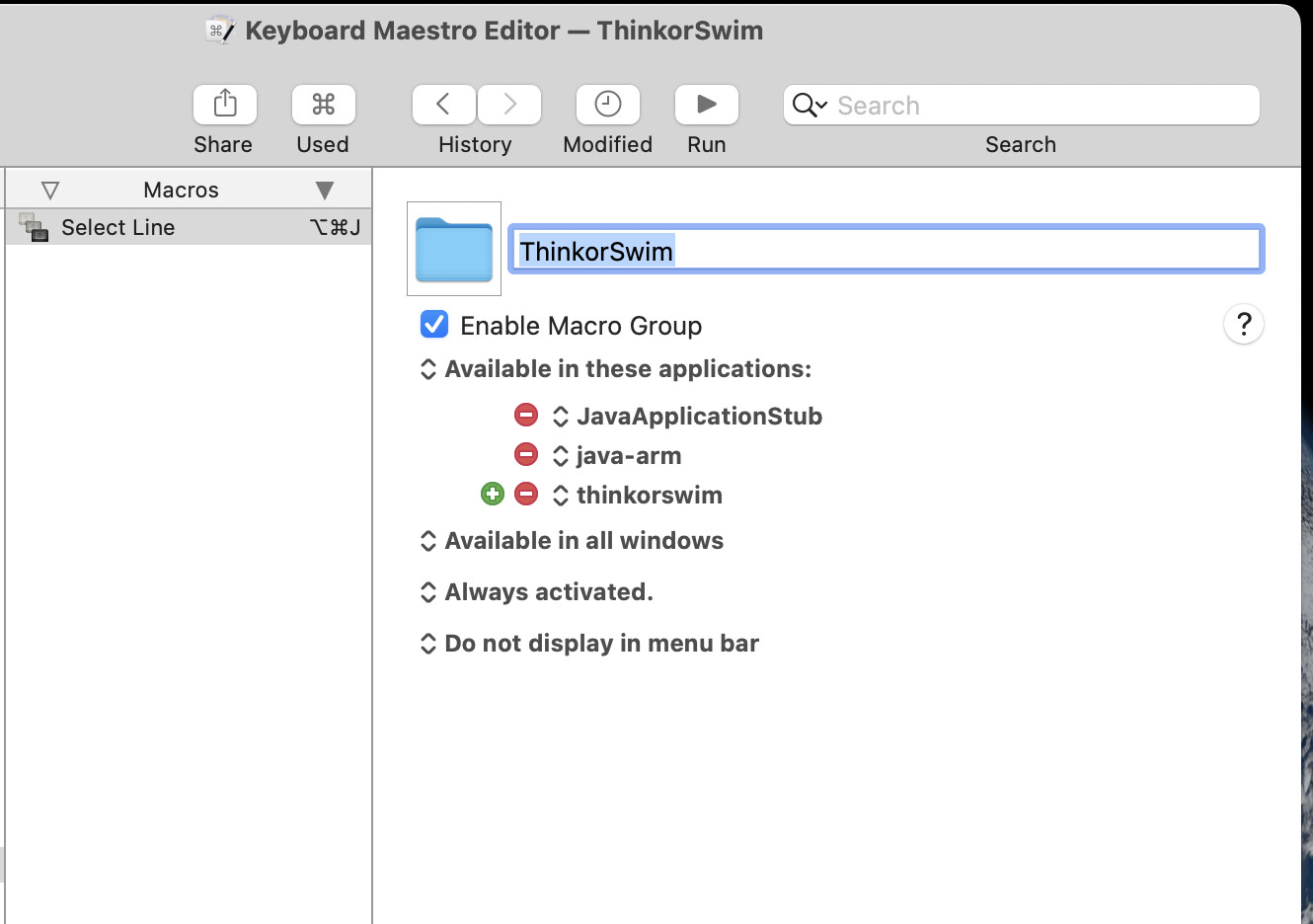The image size is (1313, 924).
Task: Open the java-arm application popup
Action: [x=617, y=456]
